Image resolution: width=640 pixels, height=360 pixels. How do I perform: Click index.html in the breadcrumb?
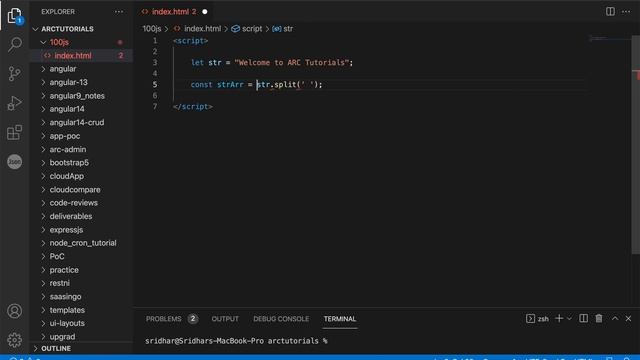[202, 29]
